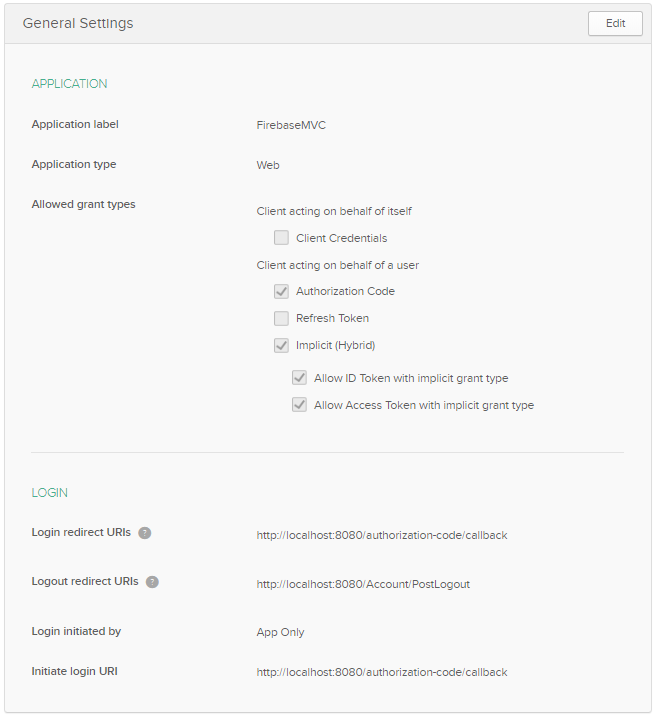Toggle the Implicit (Hybrid) checkbox
The height and width of the screenshot is (715, 653).
point(282,345)
